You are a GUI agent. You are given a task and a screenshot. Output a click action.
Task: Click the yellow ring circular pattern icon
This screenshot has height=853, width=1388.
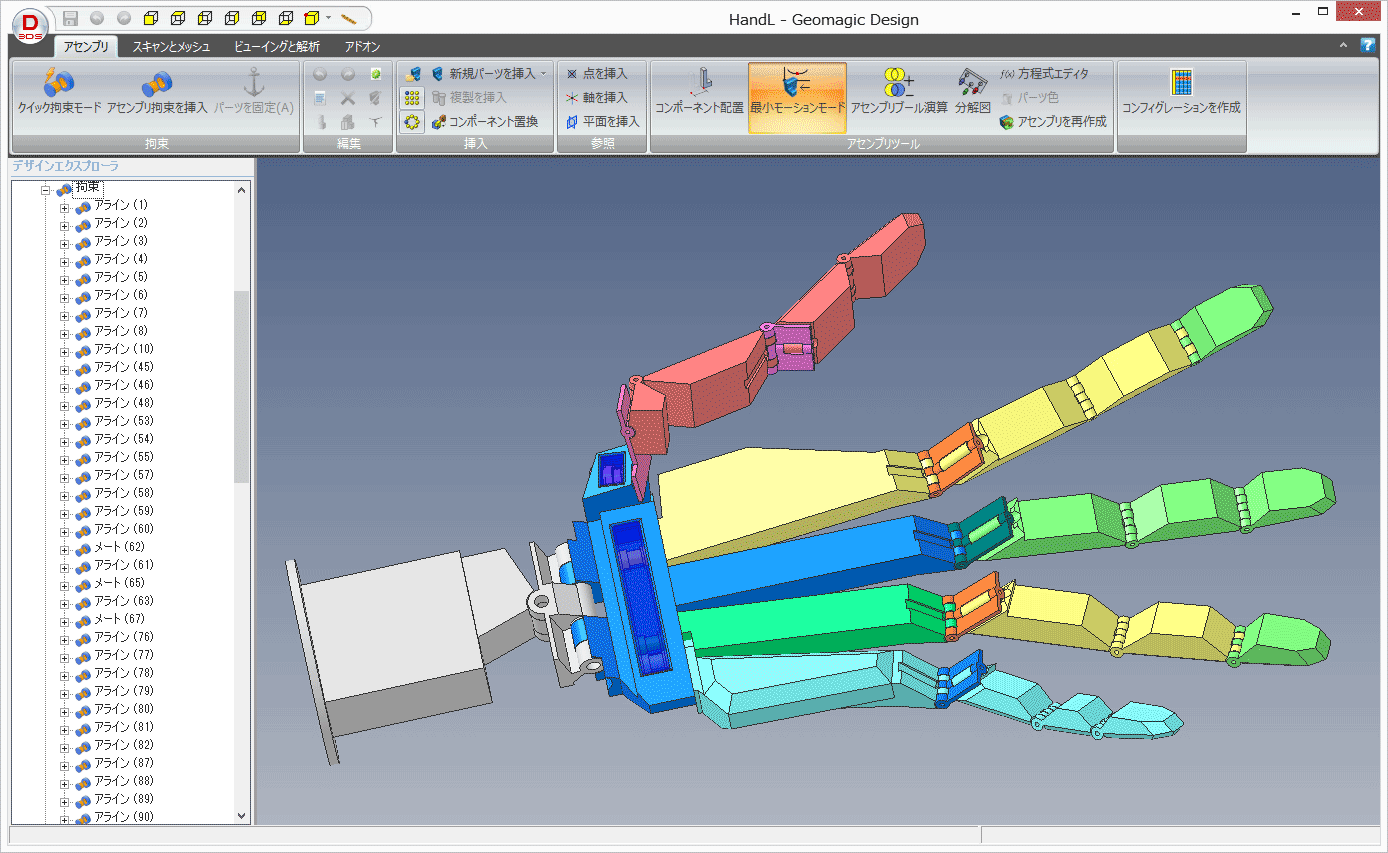coord(411,121)
